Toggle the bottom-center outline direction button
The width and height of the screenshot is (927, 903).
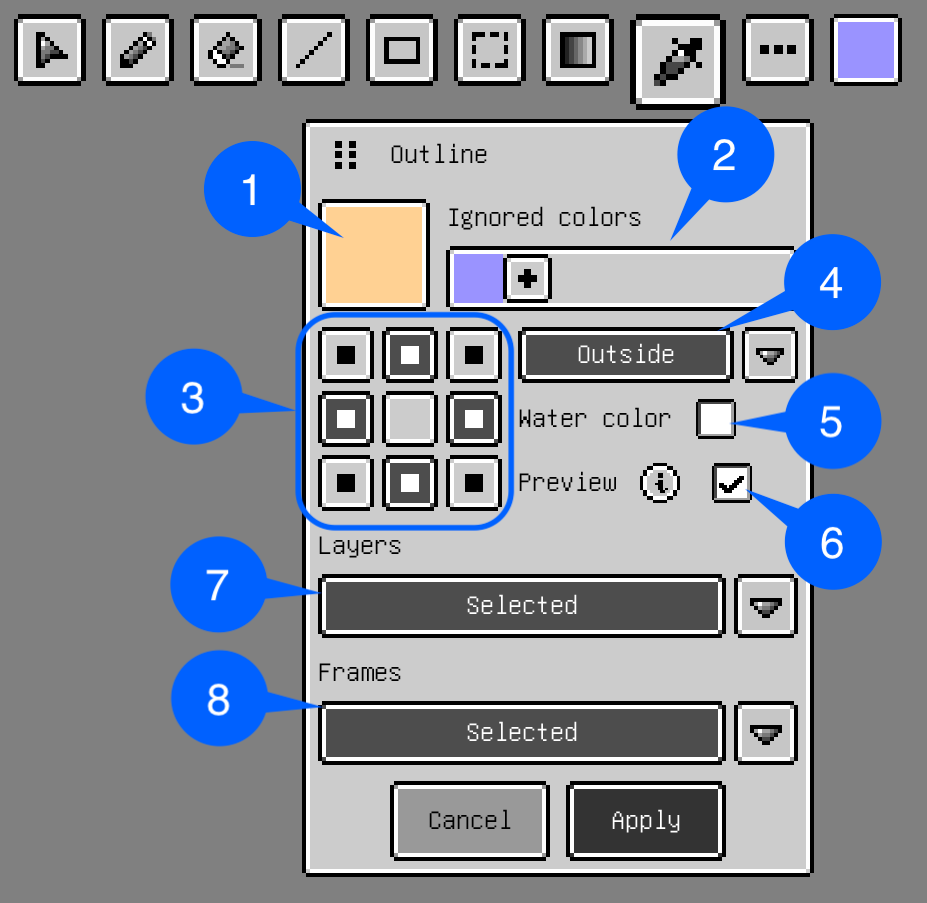point(410,483)
